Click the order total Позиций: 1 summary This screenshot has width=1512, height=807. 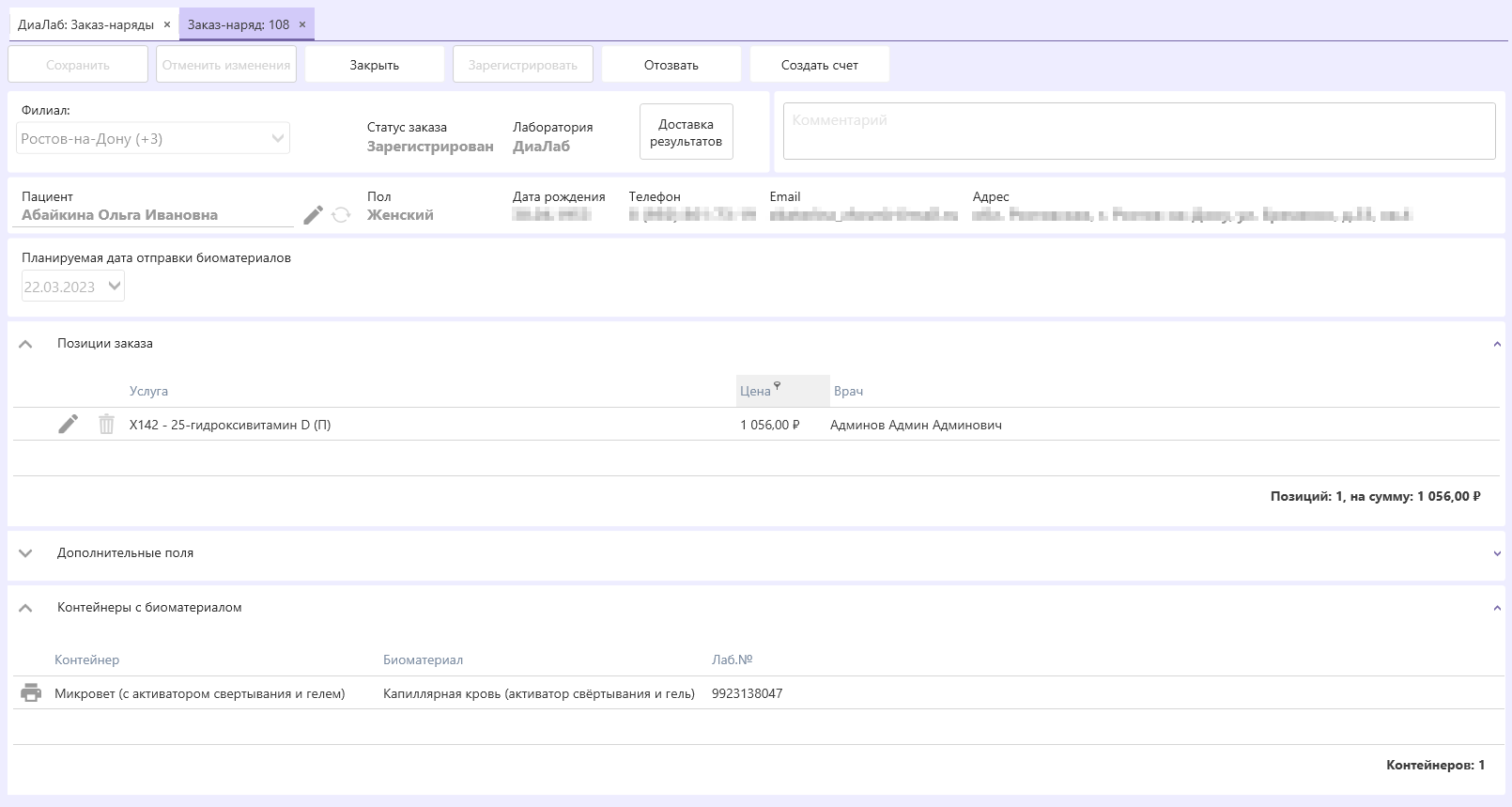[x=1375, y=496]
